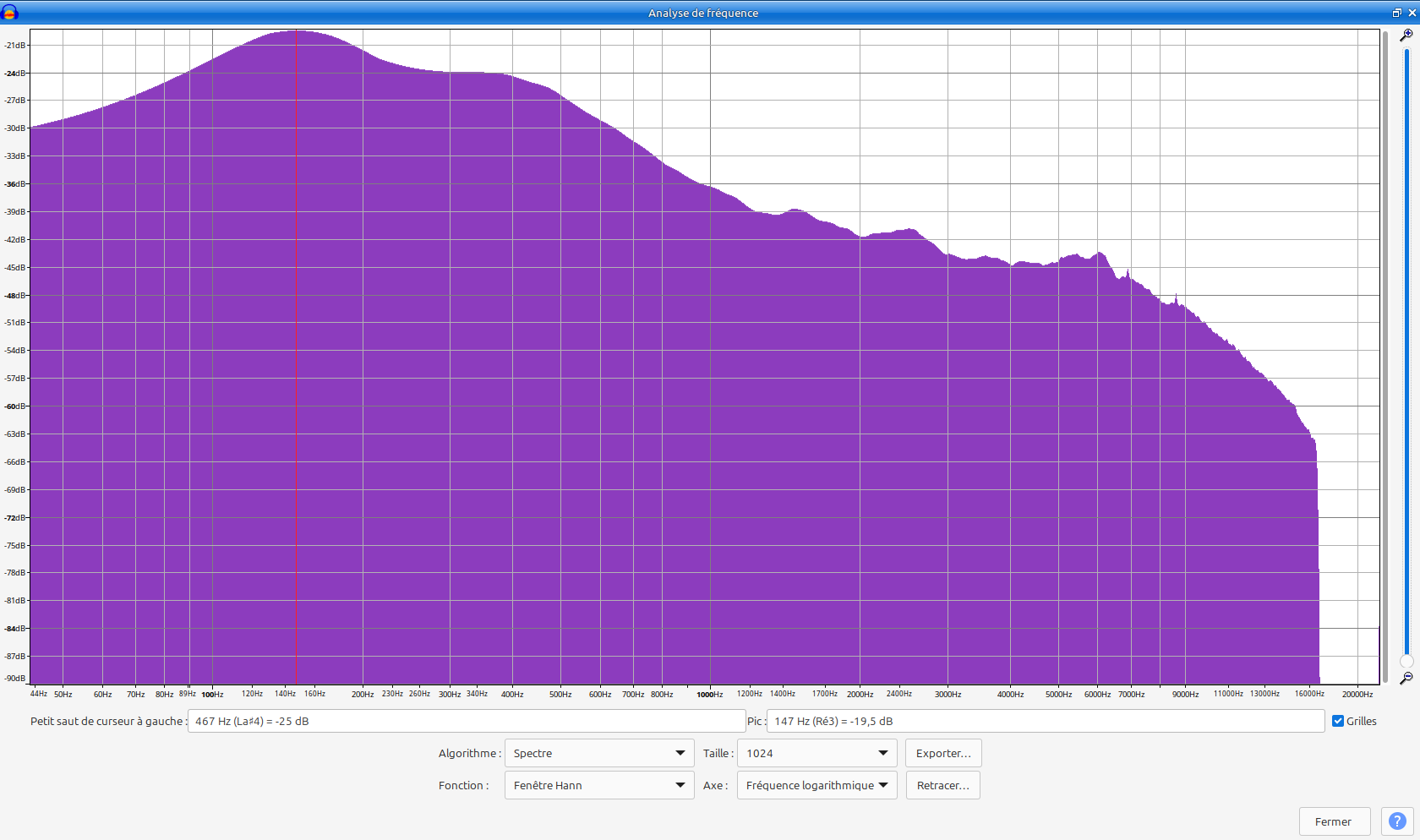Restore window size via title bar icon
The width and height of the screenshot is (1420, 840).
point(1397,13)
